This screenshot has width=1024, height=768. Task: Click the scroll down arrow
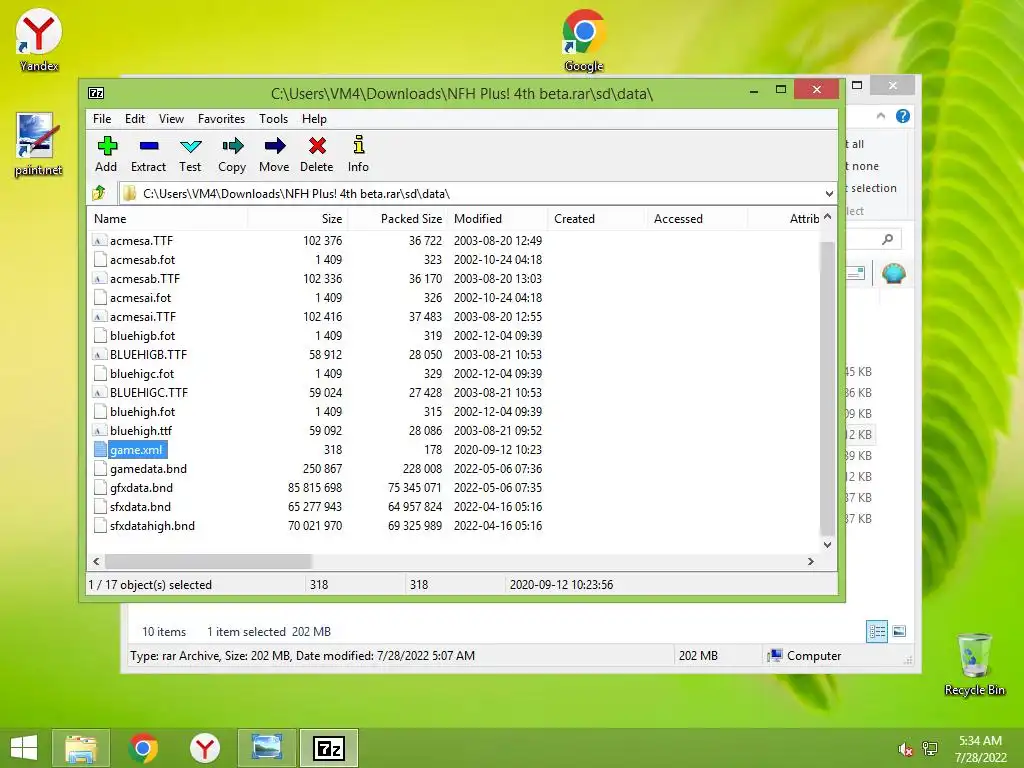click(827, 545)
